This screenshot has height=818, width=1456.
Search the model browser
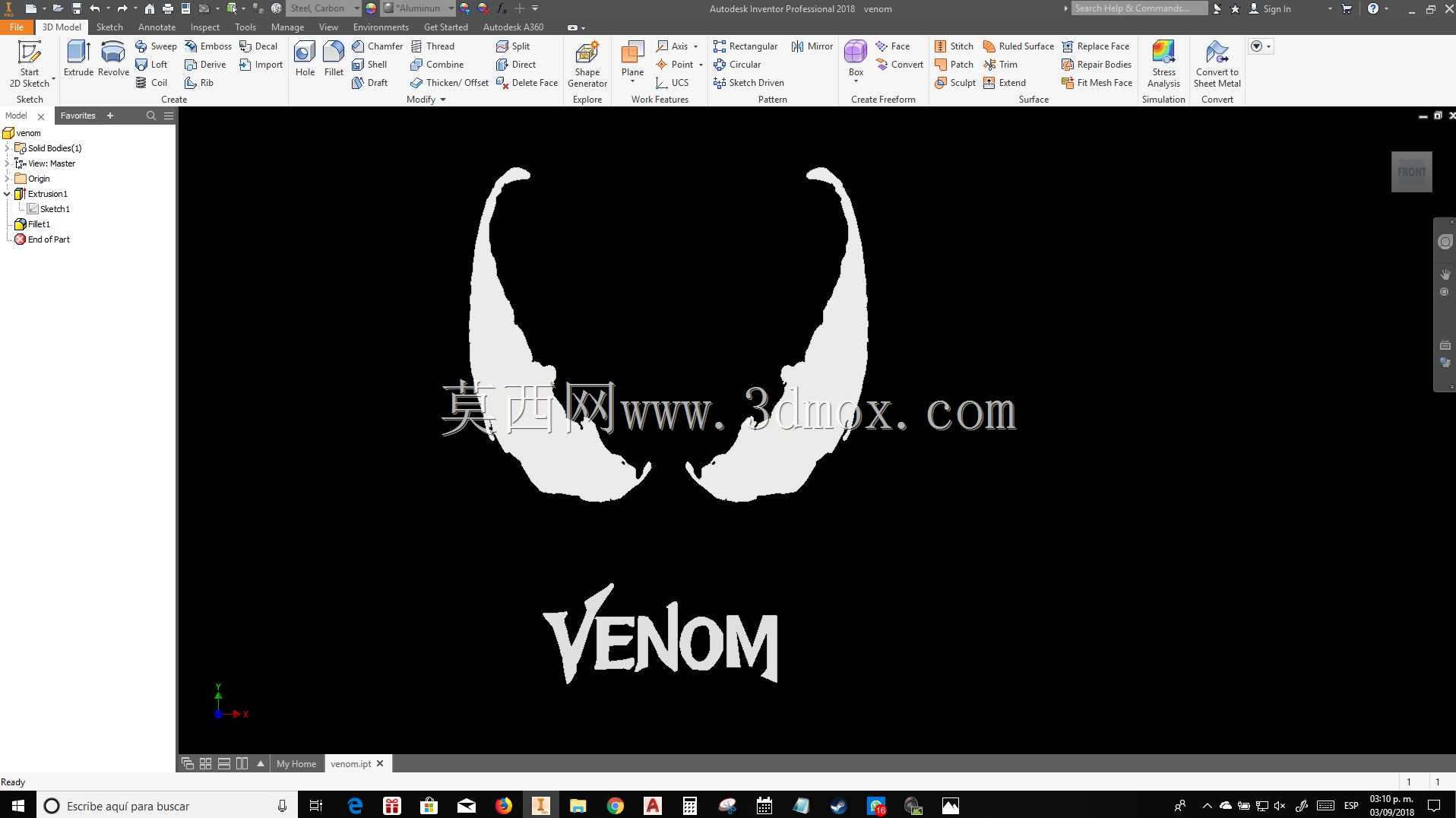[151, 116]
